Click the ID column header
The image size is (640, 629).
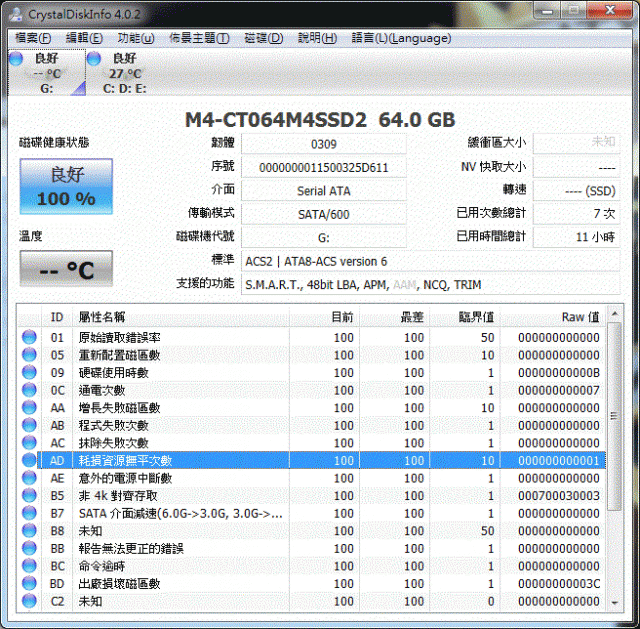[x=57, y=317]
